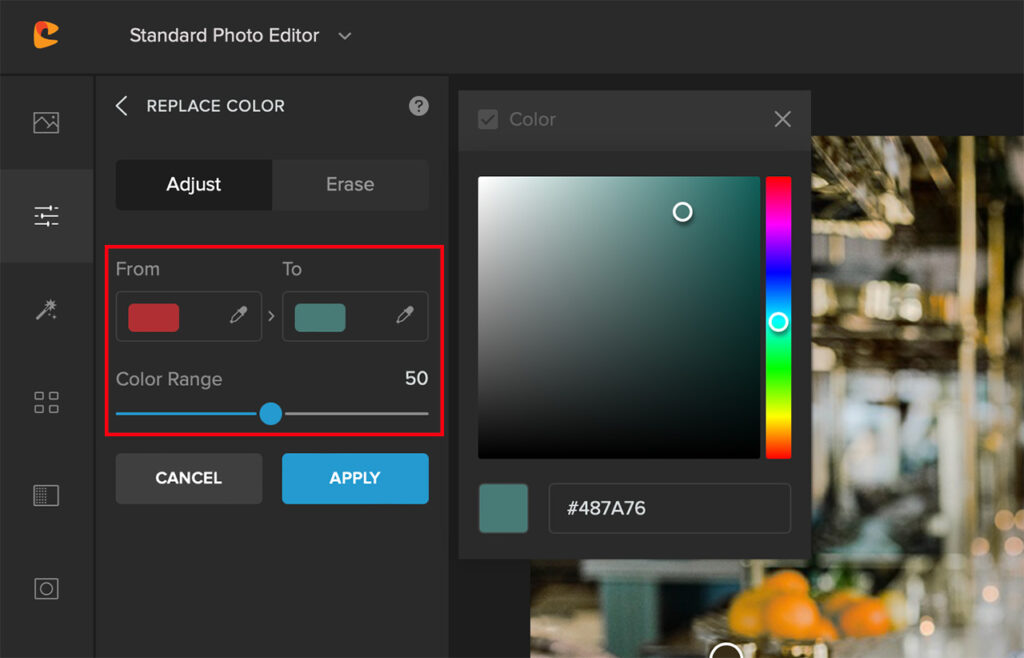Click the red From color swatch

tap(153, 317)
